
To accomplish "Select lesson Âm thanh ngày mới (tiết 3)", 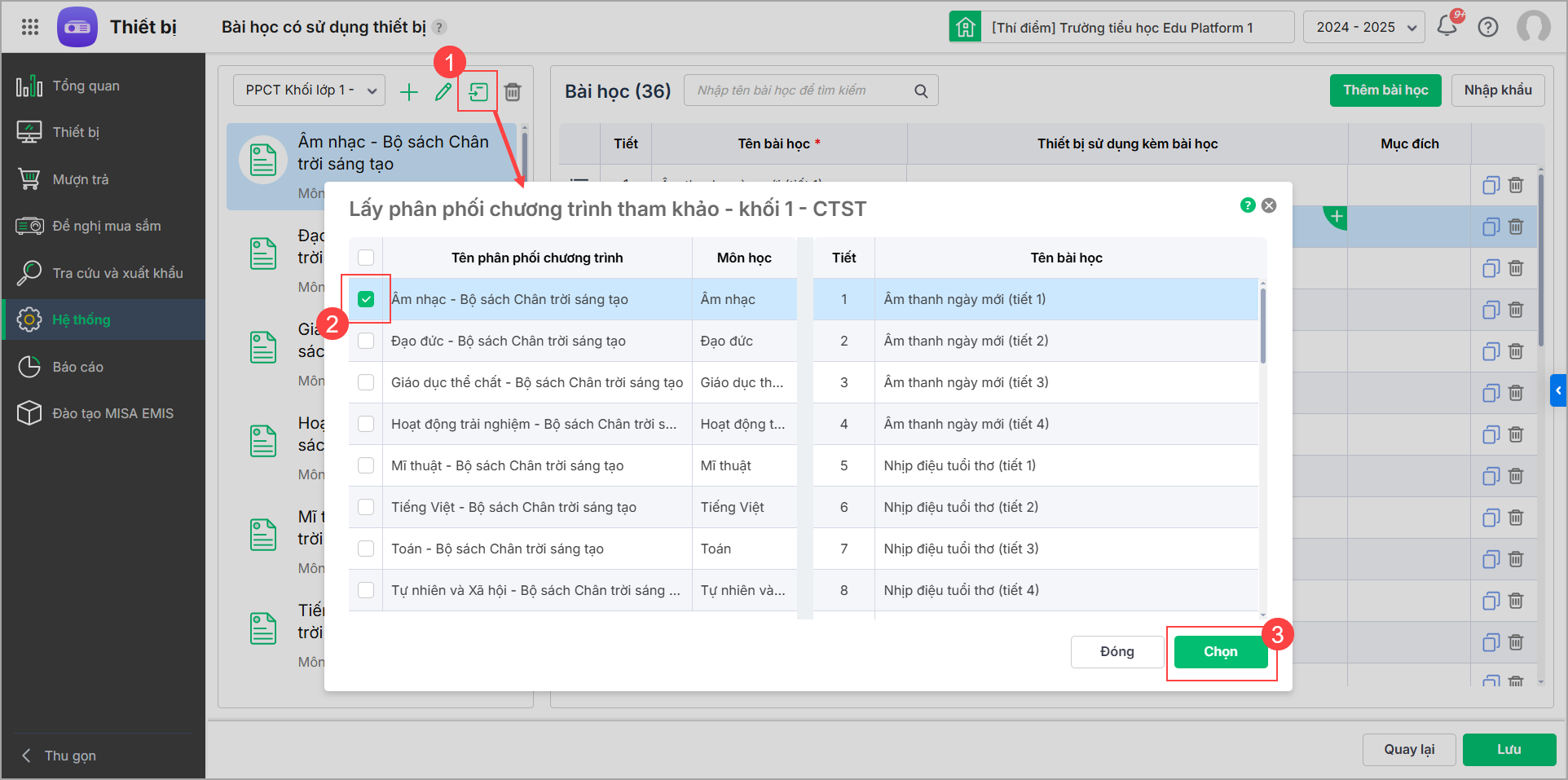I will click(1037, 382).
